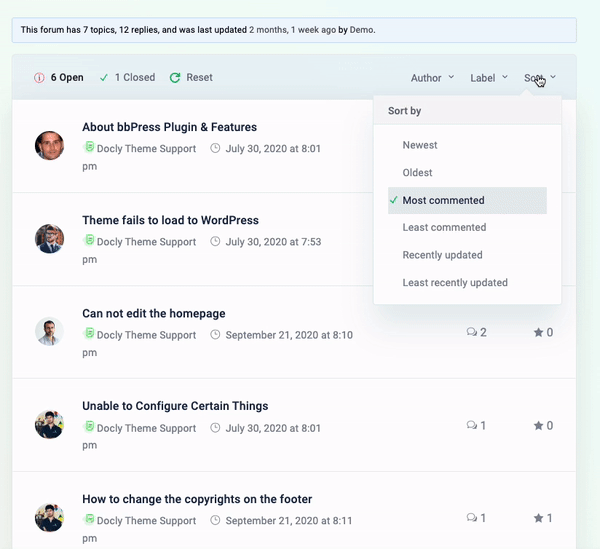Toggle the Sort dropdown
This screenshot has width=600, height=549.
(x=540, y=78)
